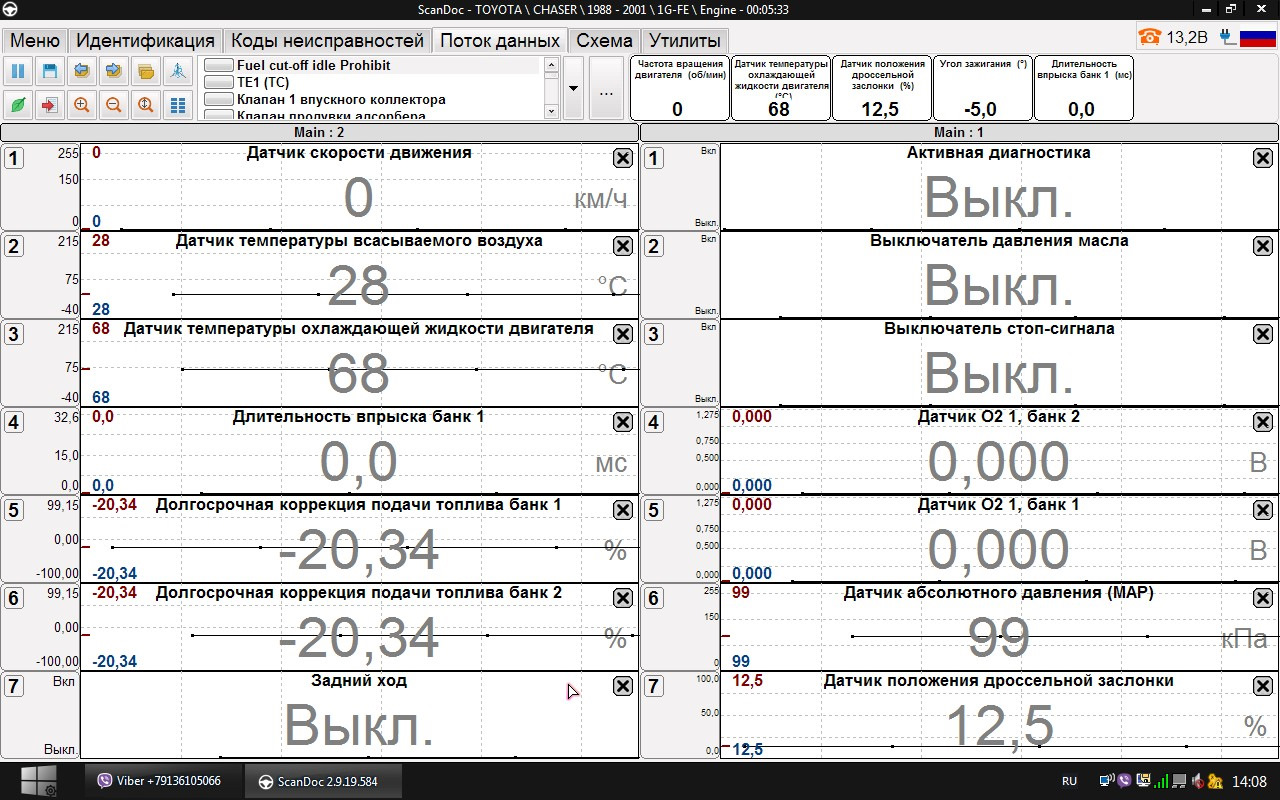Click the Main : 2 panel header
Image resolution: width=1280 pixels, height=800 pixels.
click(319, 132)
